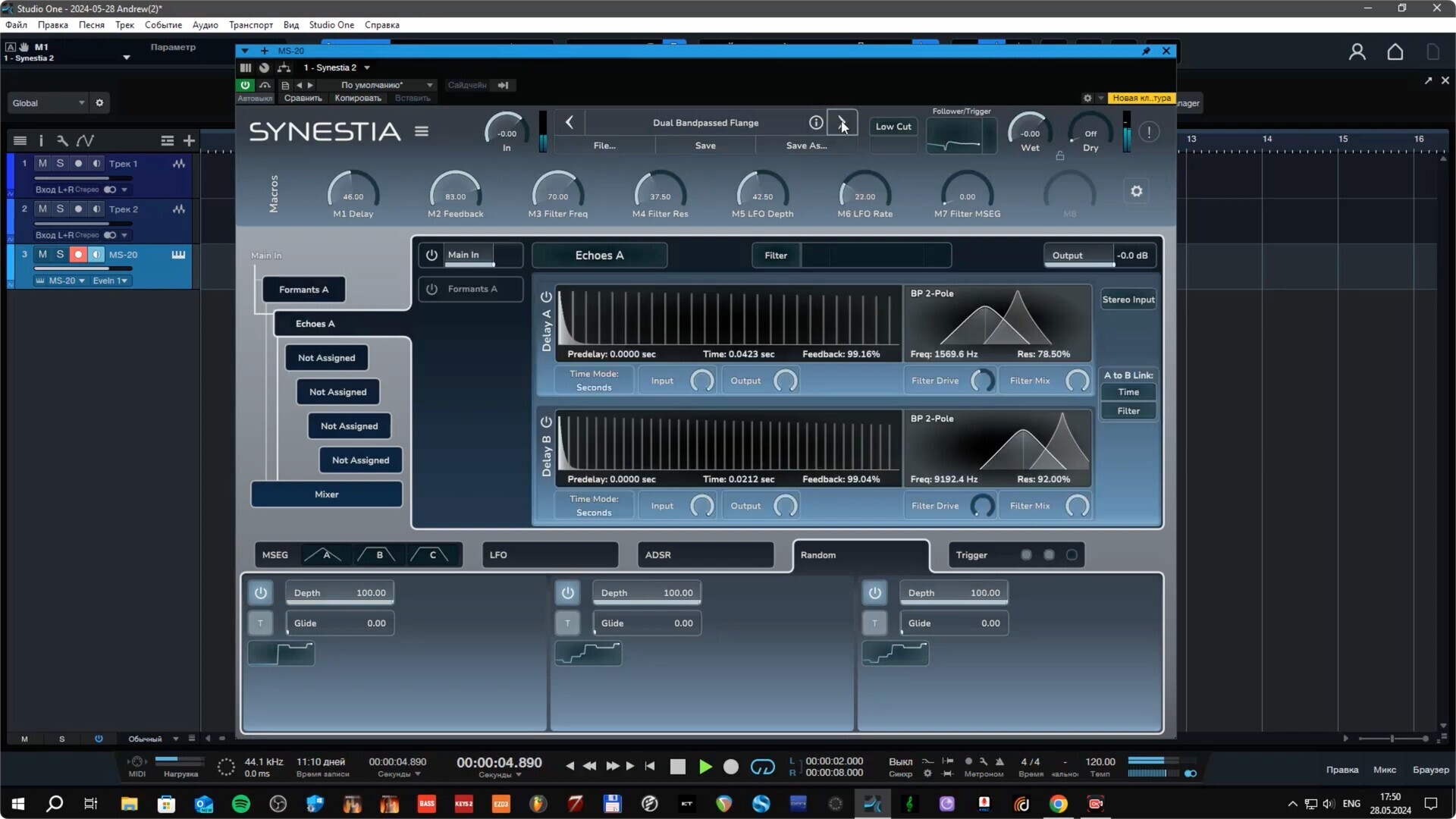Viewport: 1456px width, 819px height.
Task: Mute track 1
Action: [x=42, y=163]
